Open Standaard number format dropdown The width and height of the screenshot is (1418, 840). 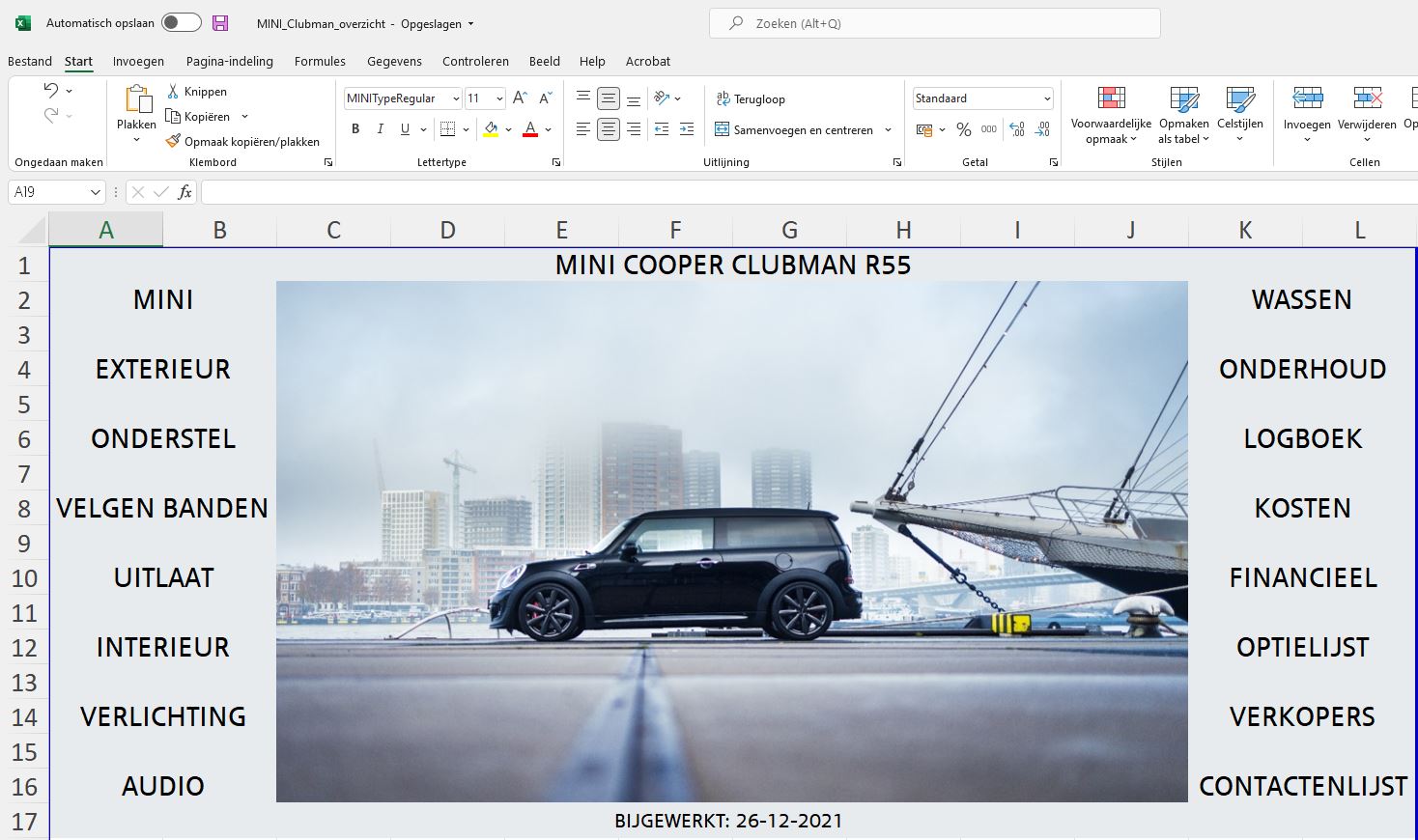(x=1047, y=98)
